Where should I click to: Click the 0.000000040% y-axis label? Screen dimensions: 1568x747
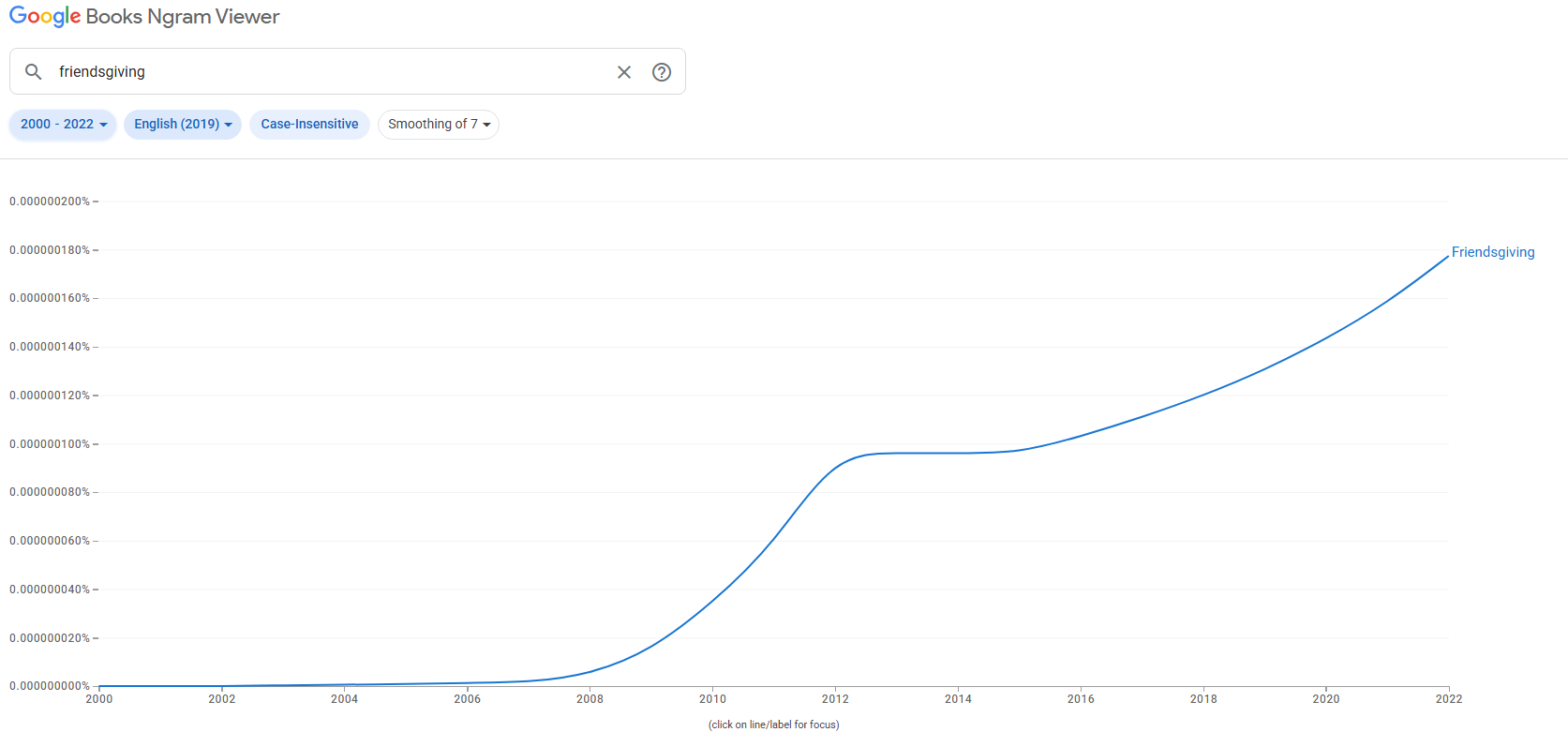50,590
